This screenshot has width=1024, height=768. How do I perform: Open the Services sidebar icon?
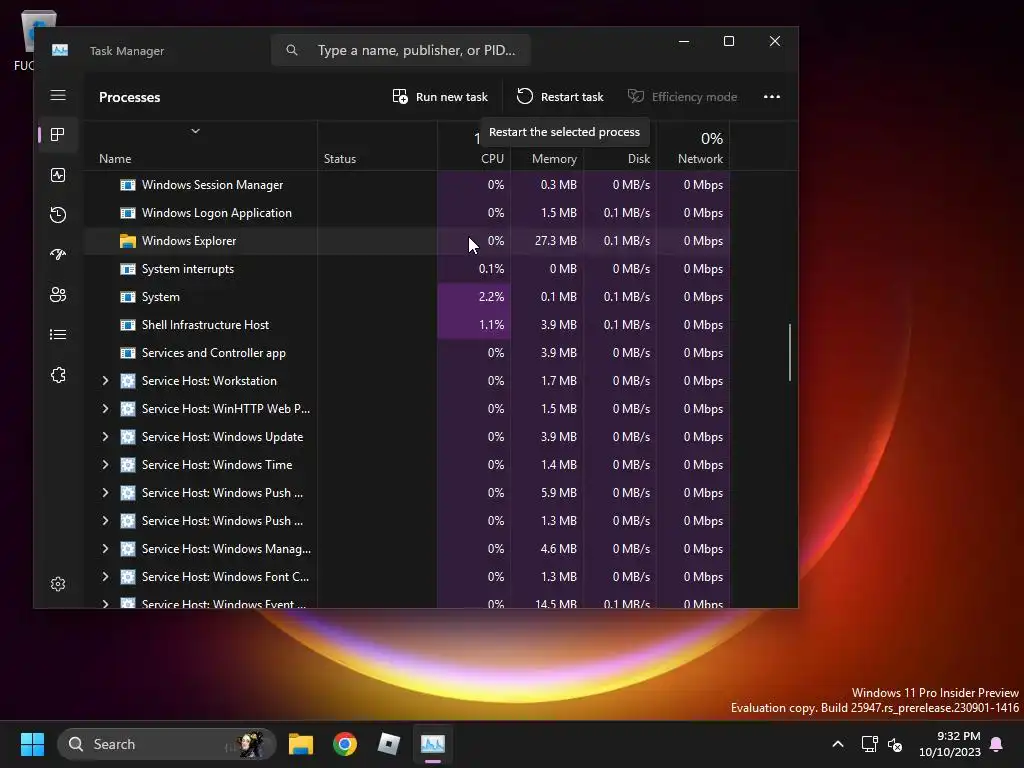(x=58, y=375)
